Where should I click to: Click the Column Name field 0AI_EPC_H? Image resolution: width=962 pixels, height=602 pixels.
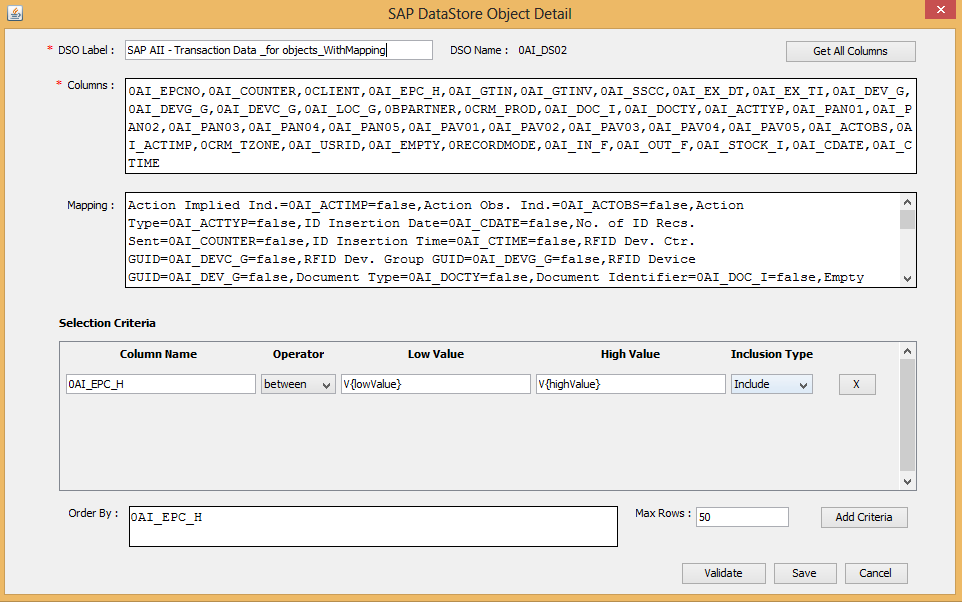(x=160, y=384)
